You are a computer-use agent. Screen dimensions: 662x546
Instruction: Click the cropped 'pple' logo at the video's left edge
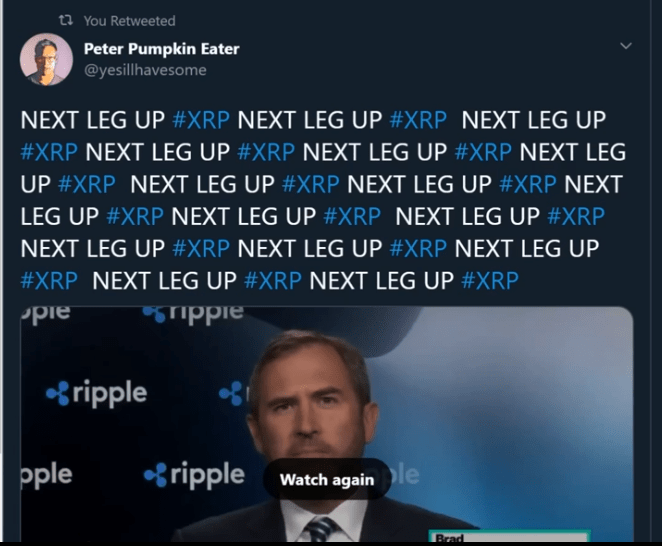point(46,475)
